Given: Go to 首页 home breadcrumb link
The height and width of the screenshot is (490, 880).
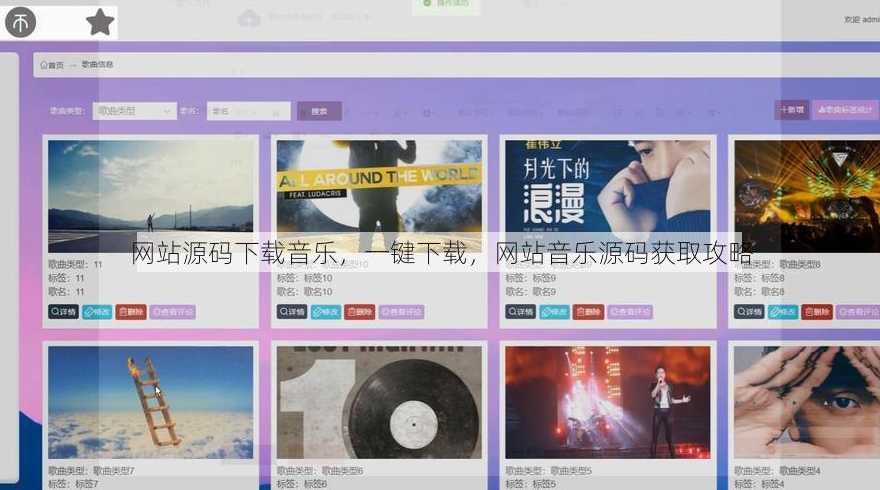Looking at the screenshot, I should 52,65.
